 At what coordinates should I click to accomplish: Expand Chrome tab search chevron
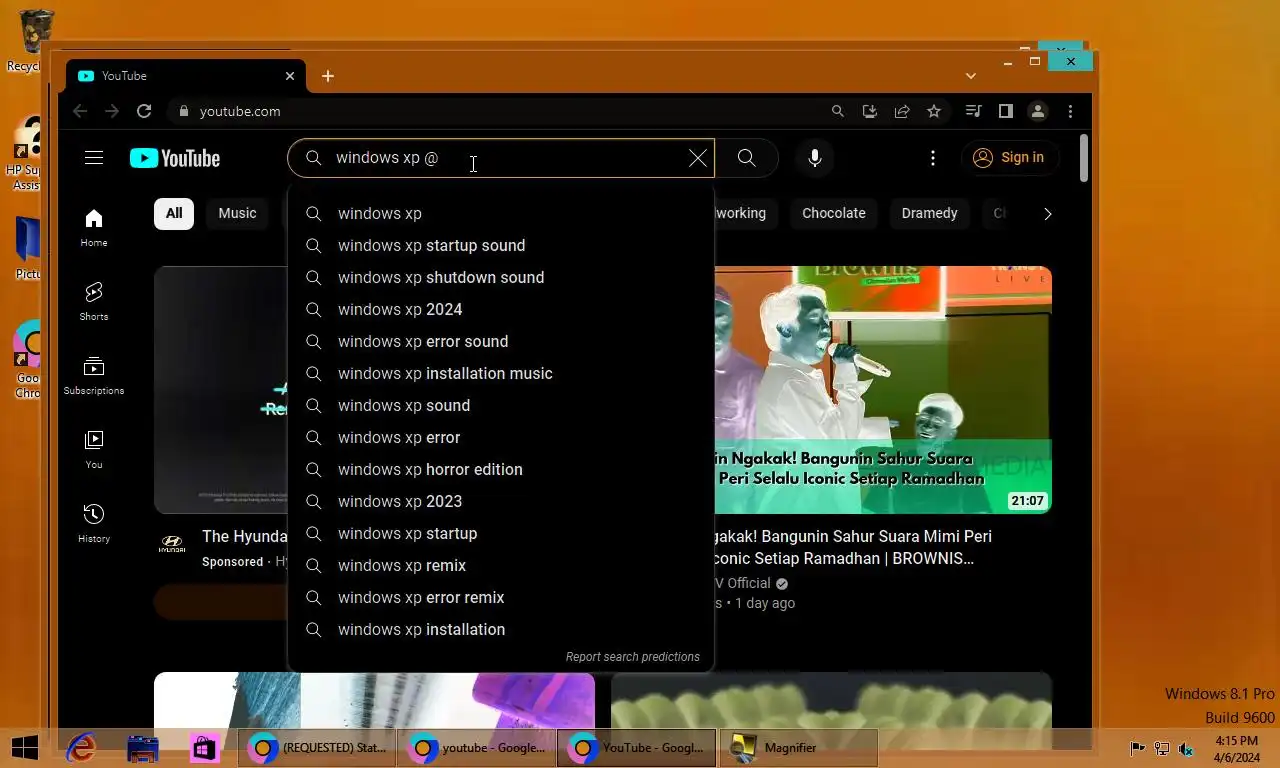tap(970, 76)
